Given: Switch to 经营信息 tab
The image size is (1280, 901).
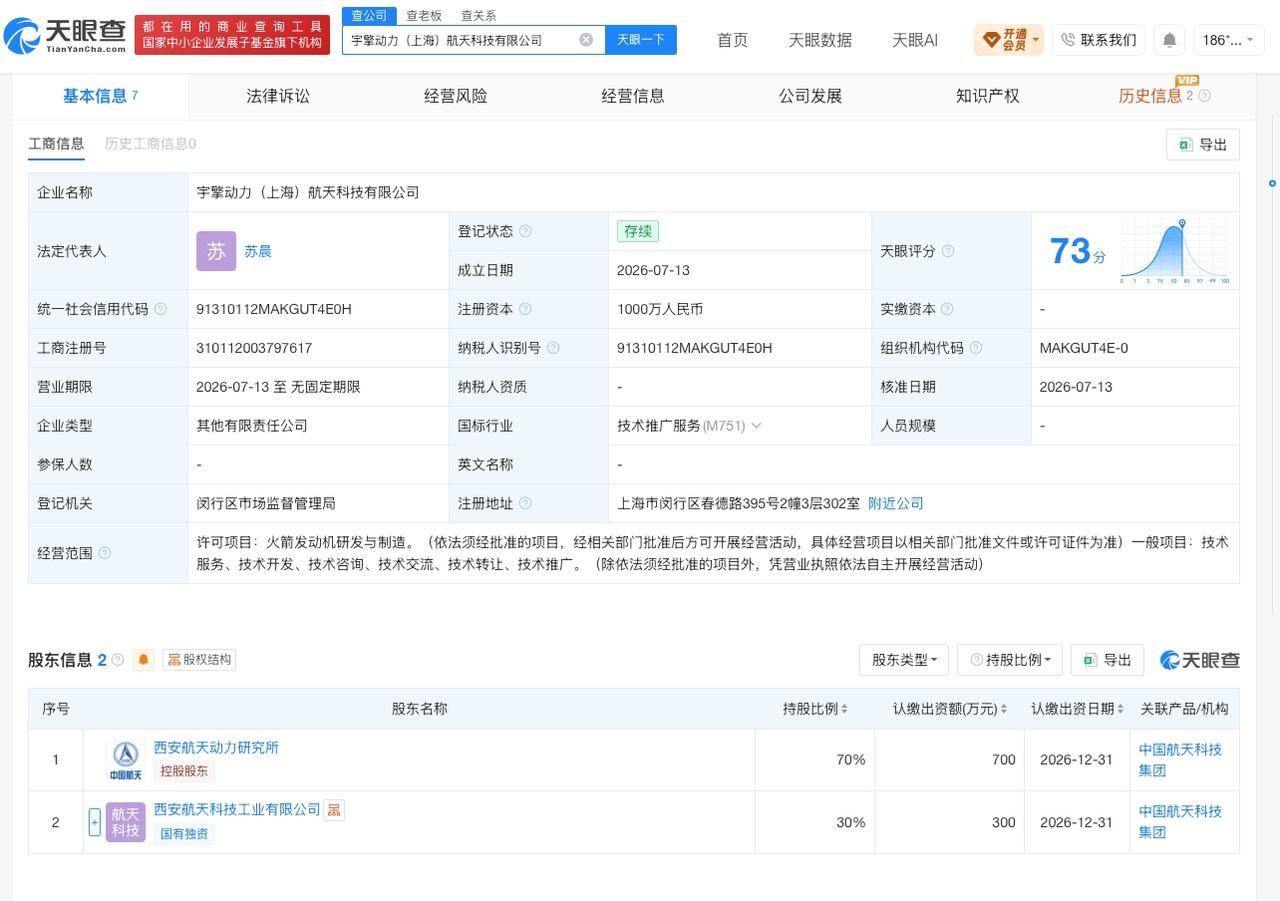Looking at the screenshot, I should click(633, 96).
